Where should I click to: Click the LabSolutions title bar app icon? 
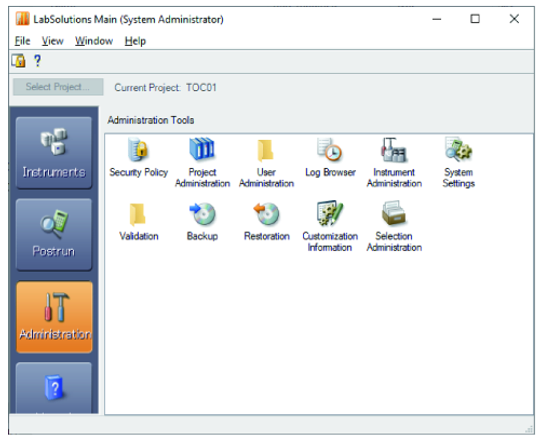(22, 19)
